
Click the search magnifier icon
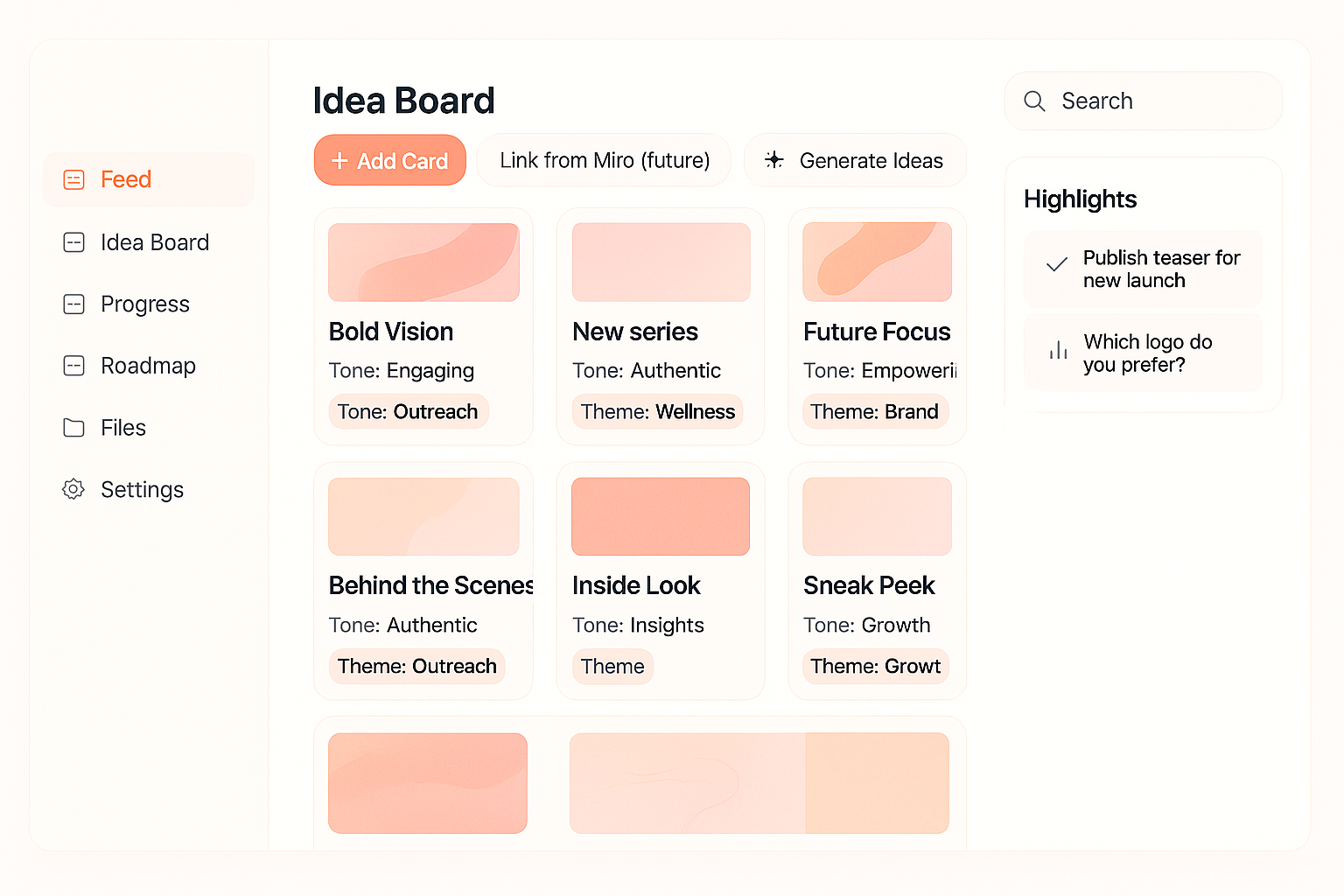pyautogui.click(x=1034, y=101)
